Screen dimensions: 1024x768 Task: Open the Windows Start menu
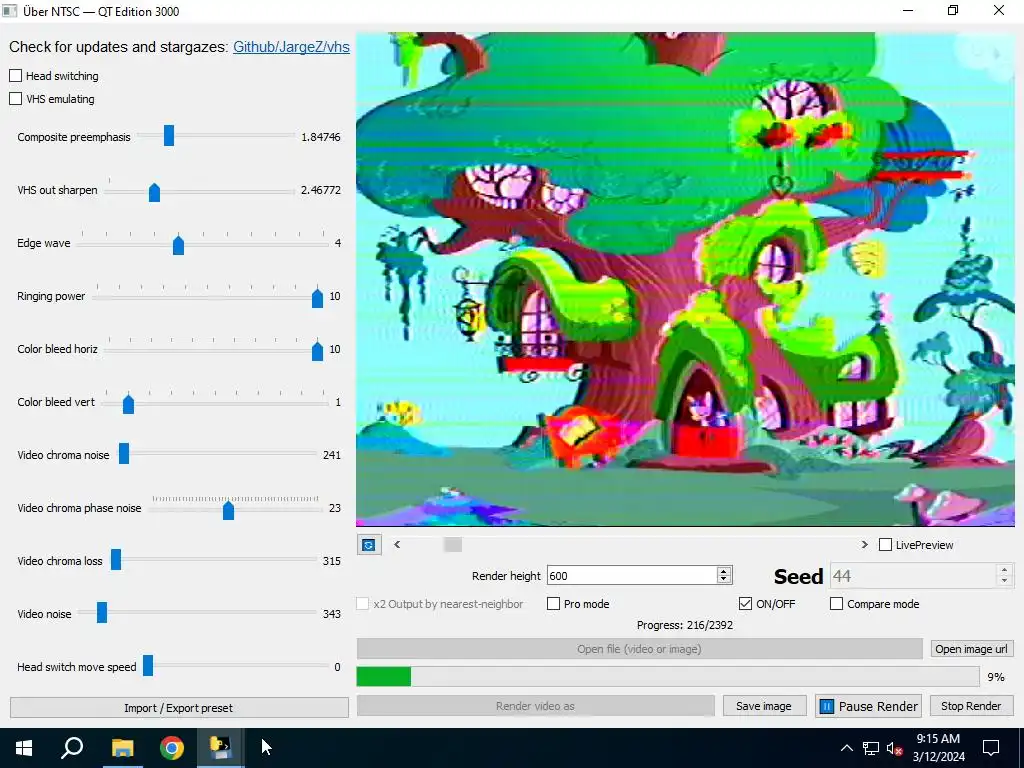click(24, 748)
